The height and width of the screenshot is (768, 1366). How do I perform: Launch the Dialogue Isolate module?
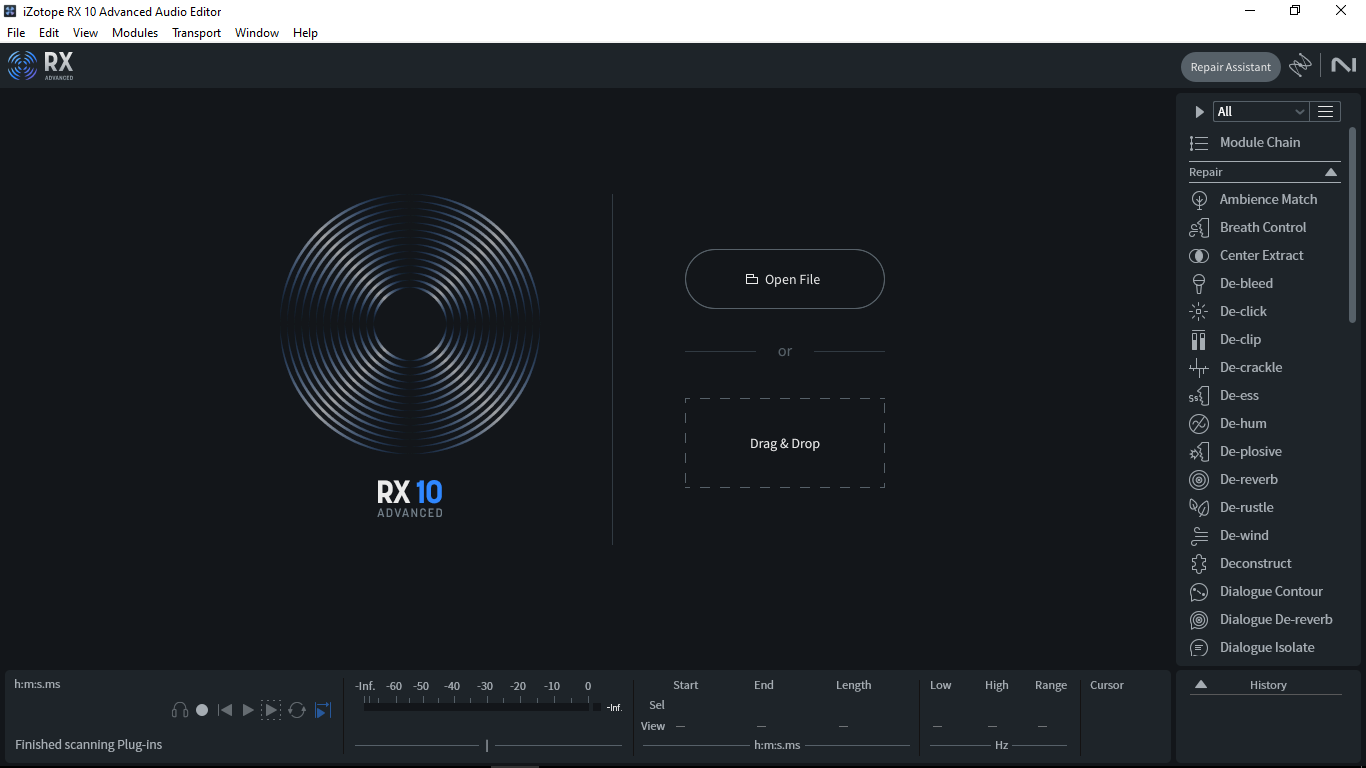click(1267, 647)
